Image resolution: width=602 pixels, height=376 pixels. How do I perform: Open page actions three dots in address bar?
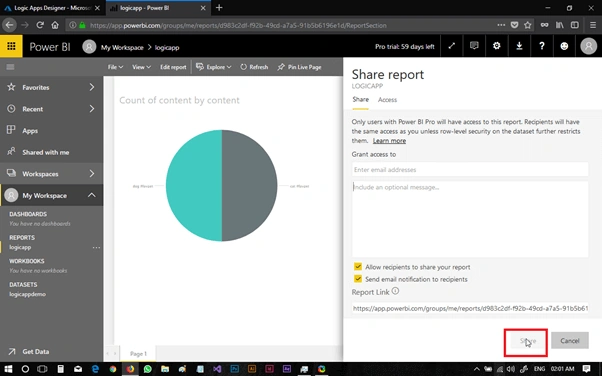point(501,25)
